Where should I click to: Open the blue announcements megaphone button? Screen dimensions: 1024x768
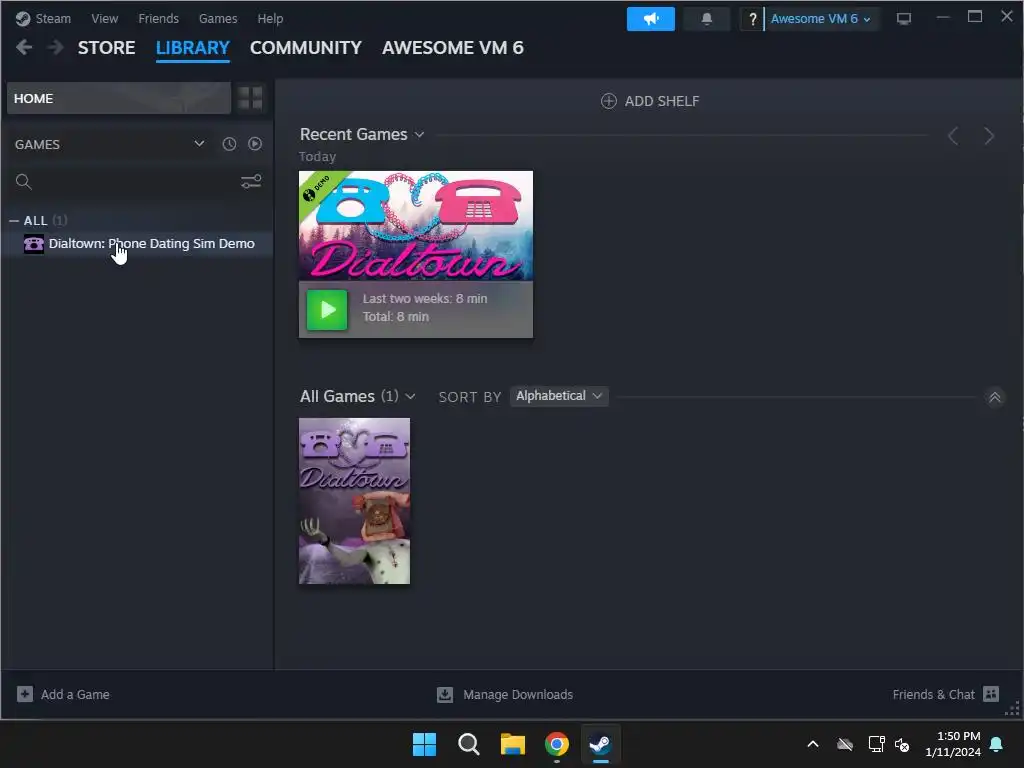[x=650, y=19]
